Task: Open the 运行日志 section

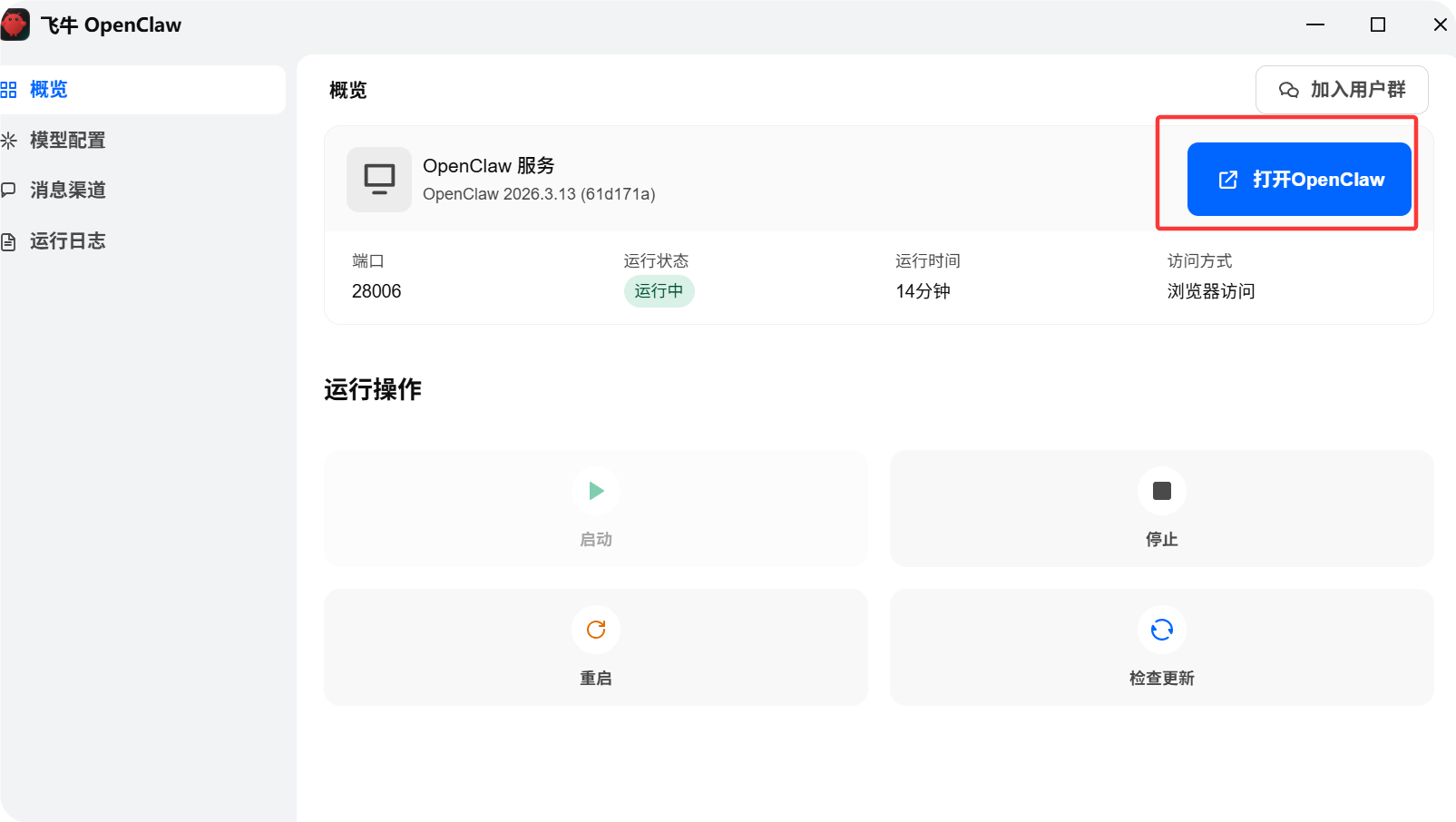Action: (66, 240)
